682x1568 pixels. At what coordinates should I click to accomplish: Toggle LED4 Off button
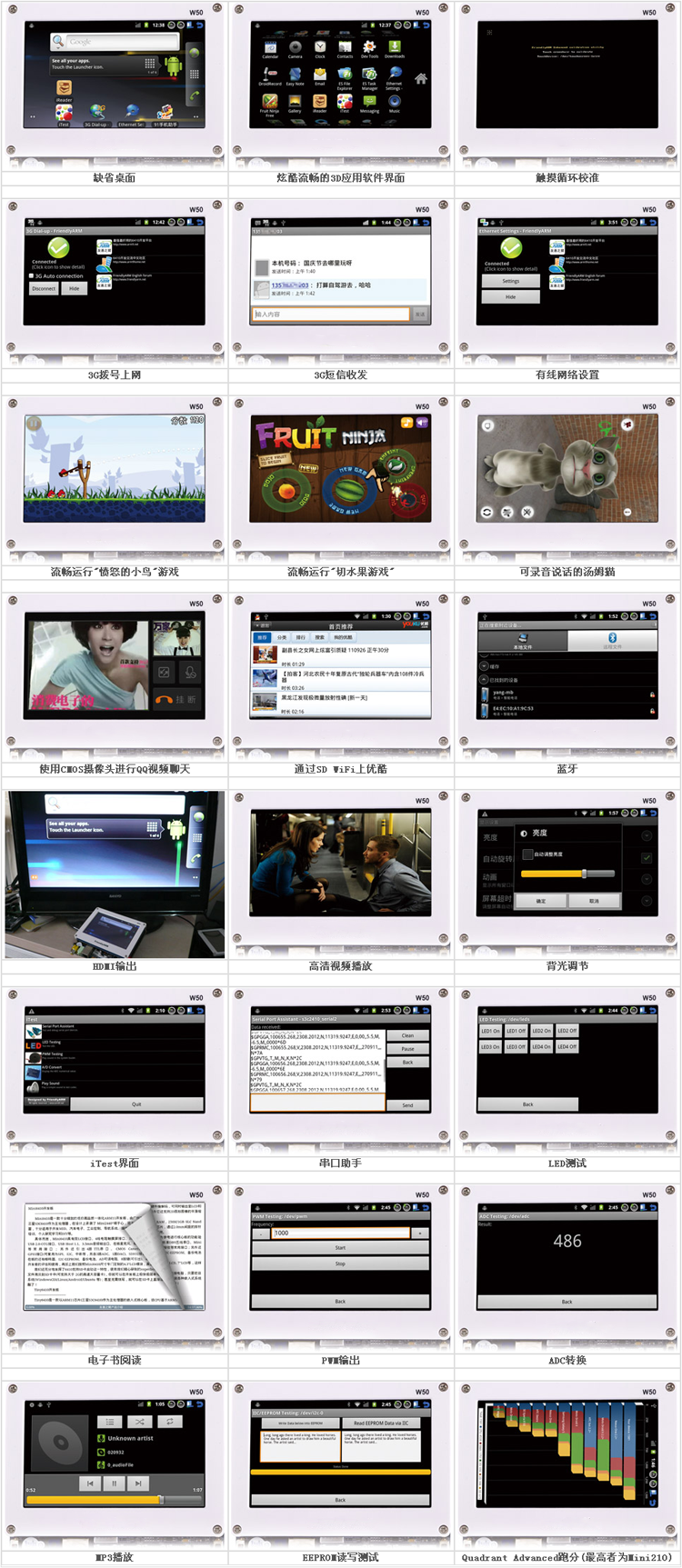pos(567,1046)
